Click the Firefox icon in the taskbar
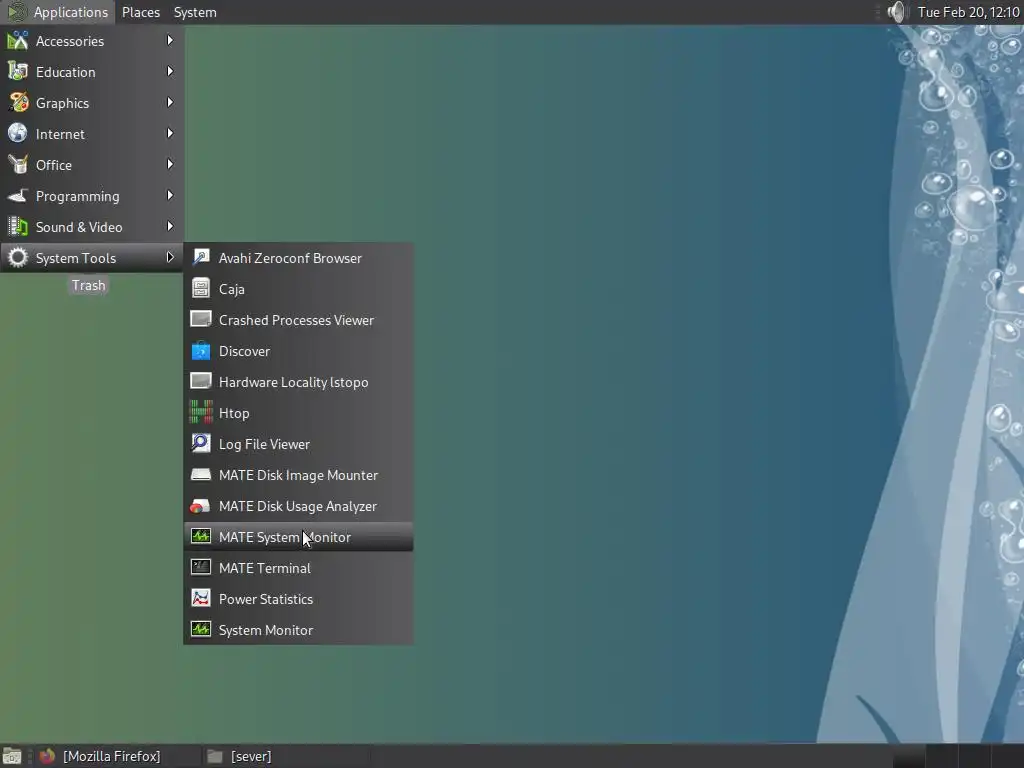The width and height of the screenshot is (1024, 768). pyautogui.click(x=47, y=756)
